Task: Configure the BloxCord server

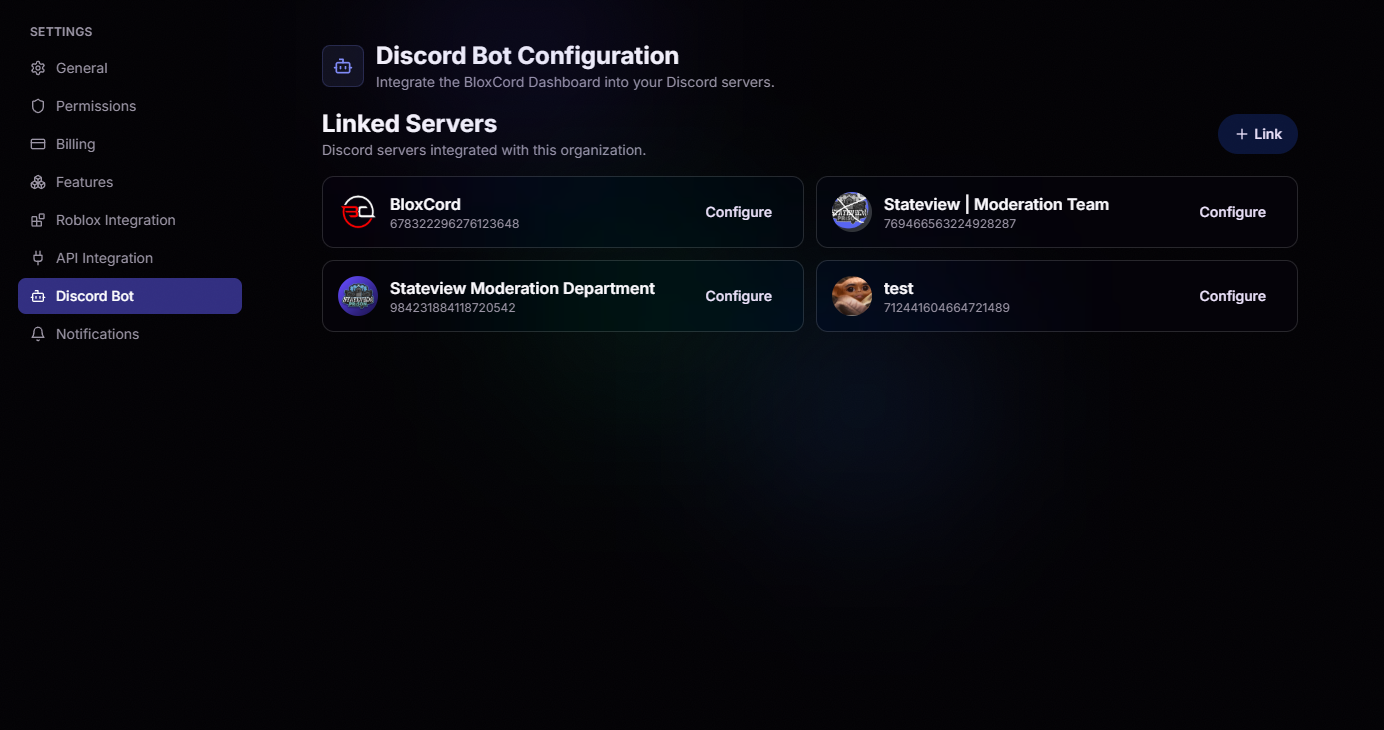Action: pyautogui.click(x=739, y=212)
